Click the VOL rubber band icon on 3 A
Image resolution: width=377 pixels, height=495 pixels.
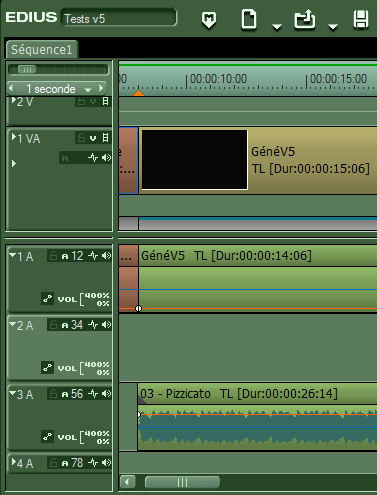point(47,436)
